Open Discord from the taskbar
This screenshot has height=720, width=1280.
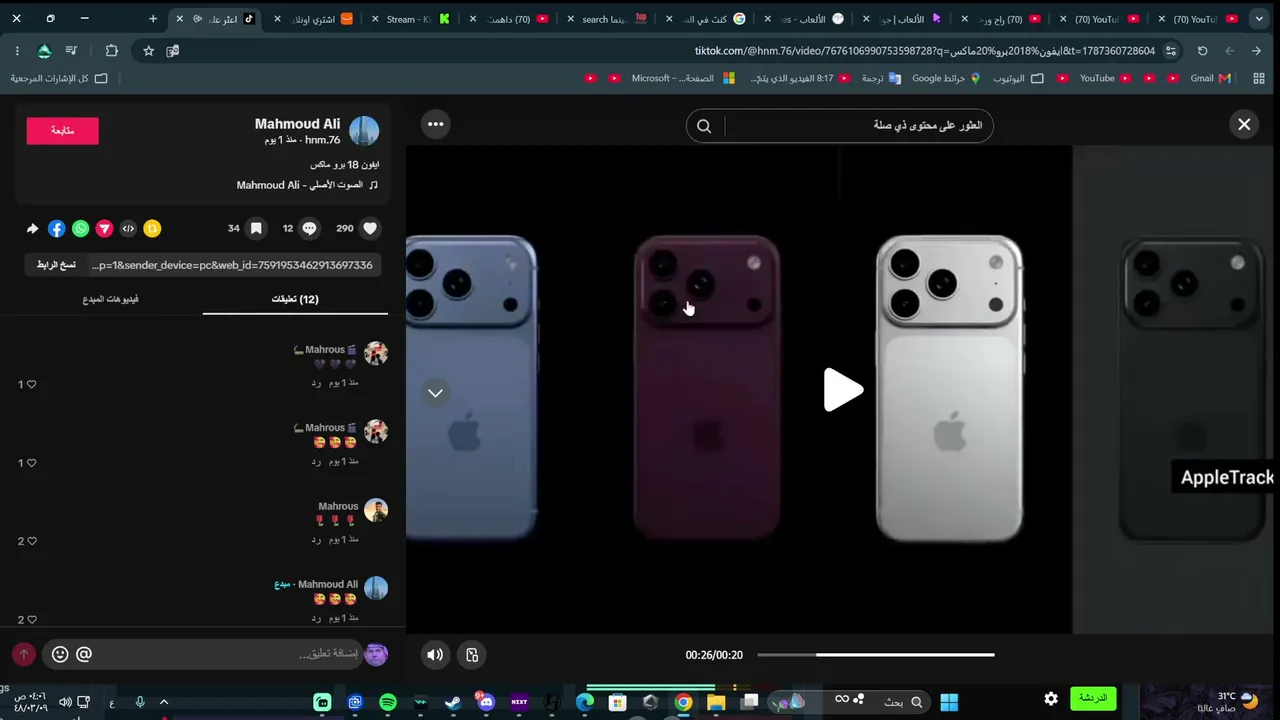click(486, 702)
